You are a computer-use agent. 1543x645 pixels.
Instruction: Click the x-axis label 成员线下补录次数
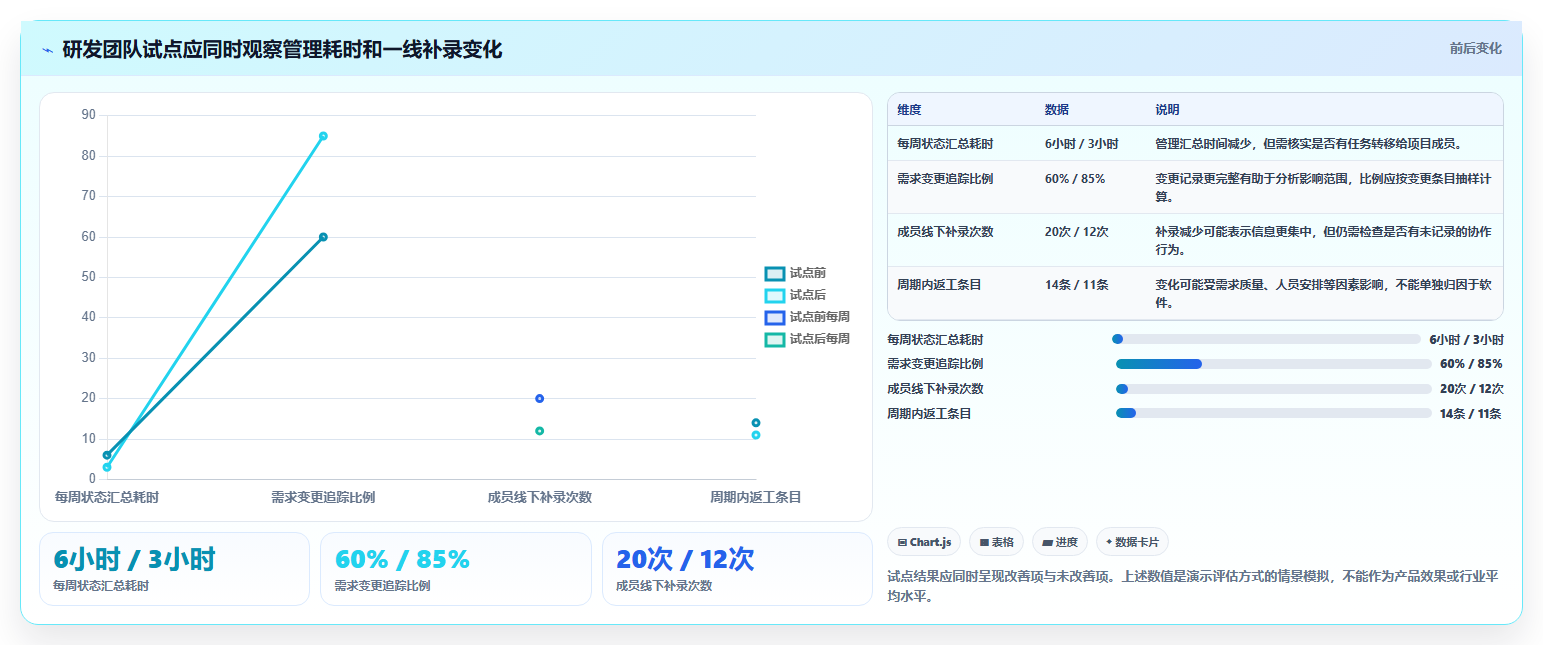540,497
